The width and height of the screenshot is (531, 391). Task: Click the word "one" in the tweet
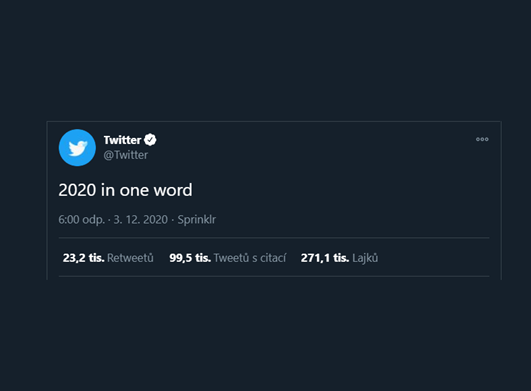point(134,191)
